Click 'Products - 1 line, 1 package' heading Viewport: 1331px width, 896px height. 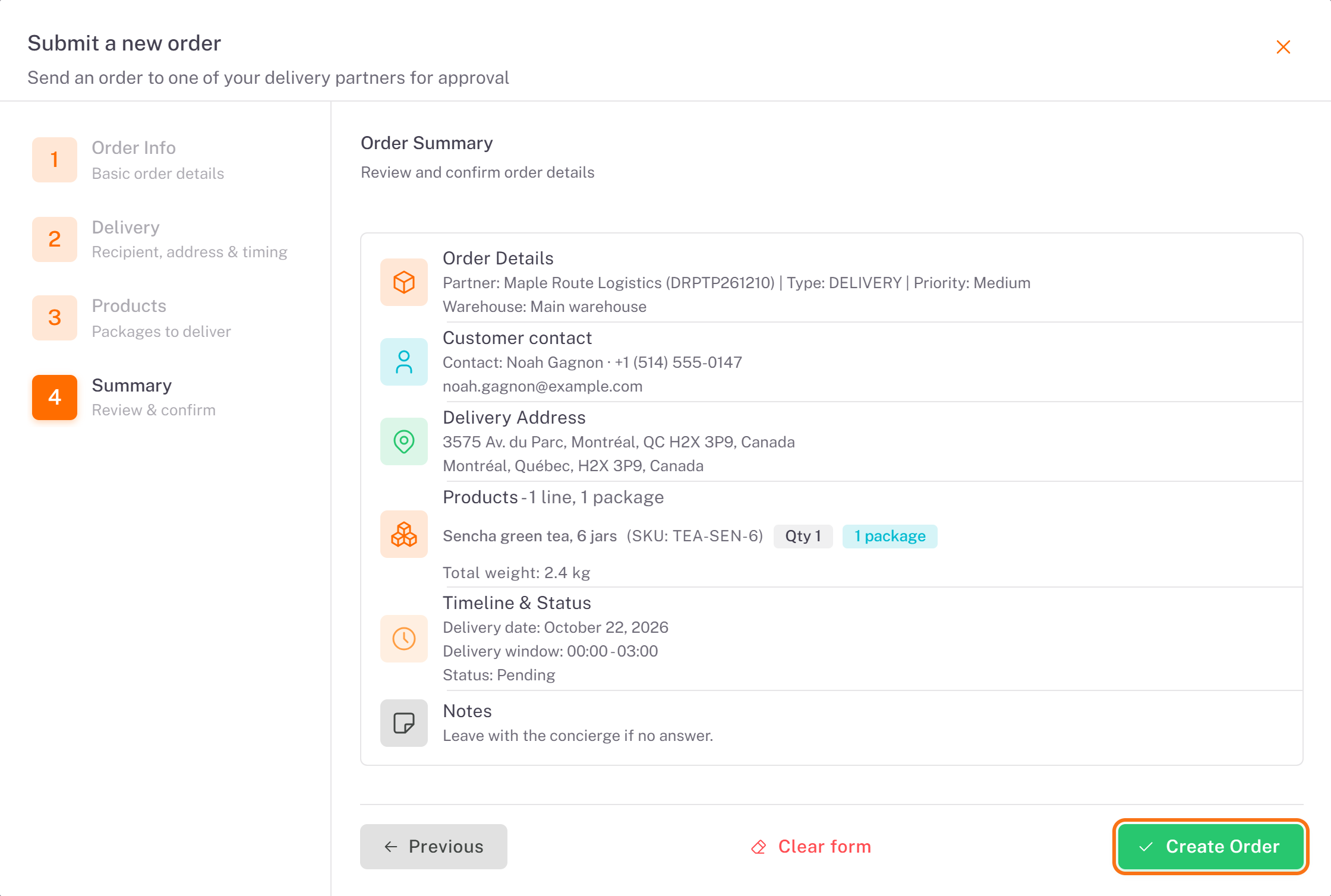coord(553,497)
